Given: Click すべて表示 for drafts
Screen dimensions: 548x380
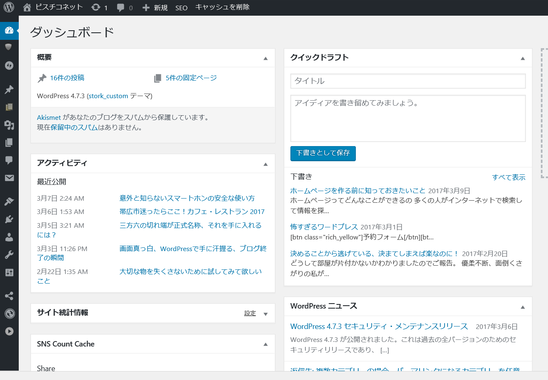Looking at the screenshot, I should 509,177.
